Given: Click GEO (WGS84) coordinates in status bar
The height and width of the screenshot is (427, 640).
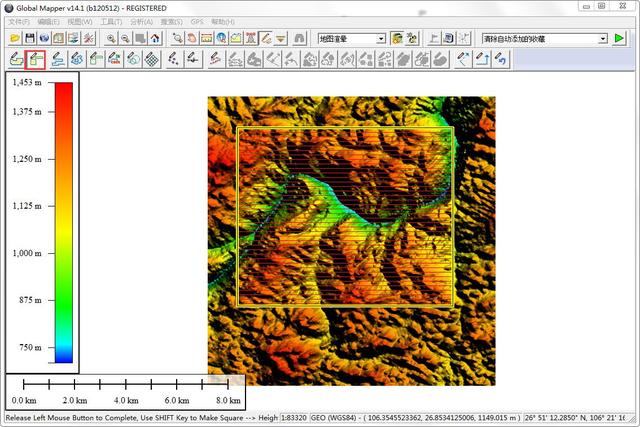Looking at the screenshot, I should [x=416, y=418].
